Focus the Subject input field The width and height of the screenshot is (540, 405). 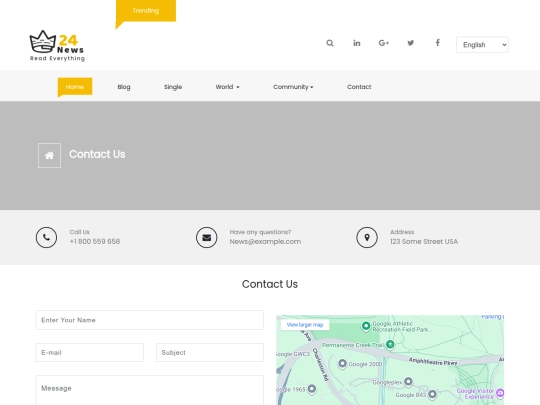tap(210, 352)
